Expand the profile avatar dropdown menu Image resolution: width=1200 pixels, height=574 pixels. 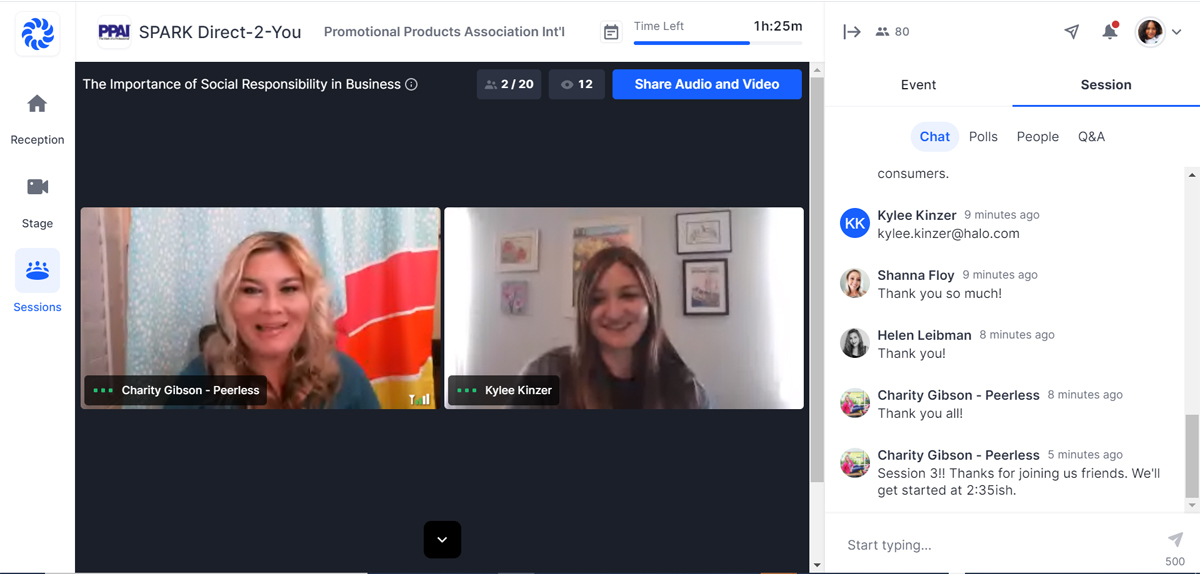[1176, 32]
